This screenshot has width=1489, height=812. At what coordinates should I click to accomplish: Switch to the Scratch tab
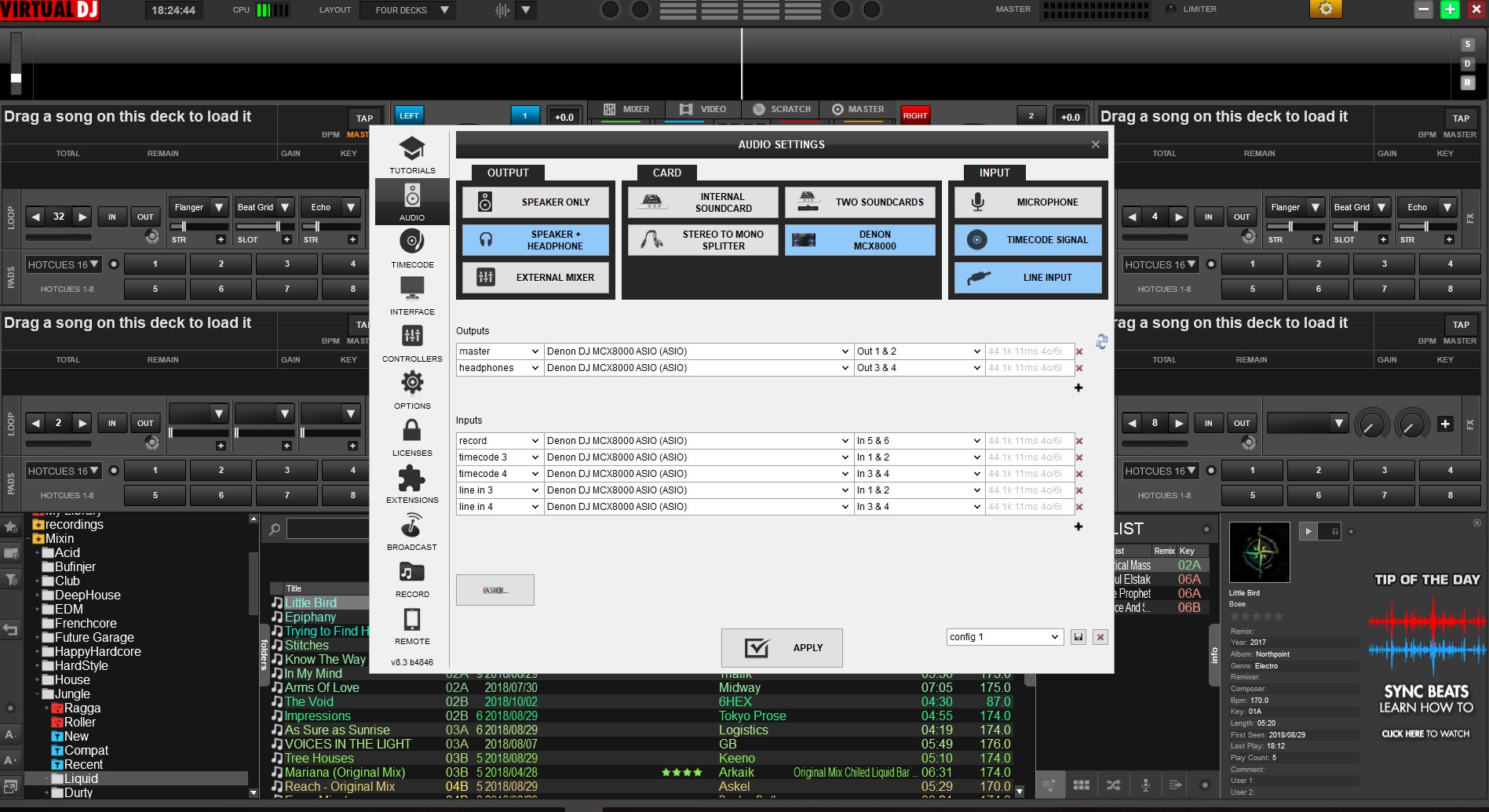(x=781, y=109)
